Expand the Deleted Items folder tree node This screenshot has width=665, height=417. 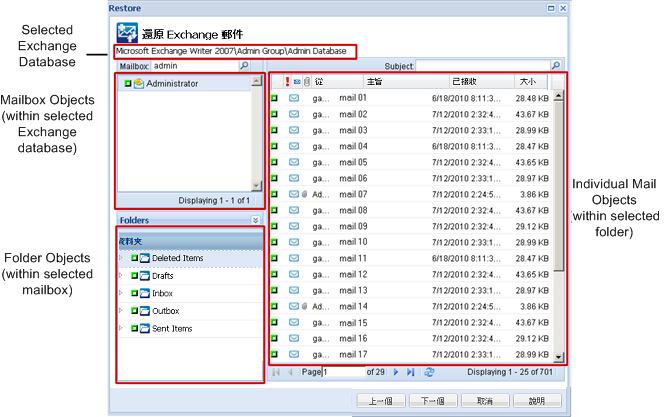[x=121, y=259]
